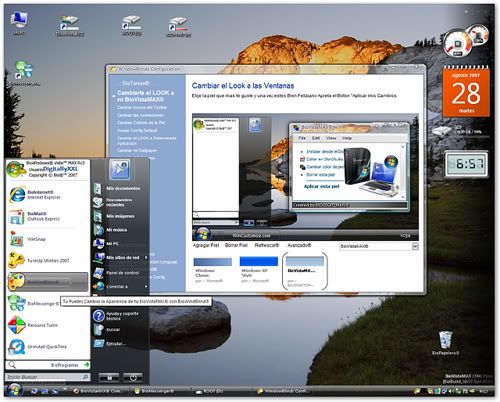Expand Conectar a submenu arrow
Screen dimensions: 500x402
146,286
